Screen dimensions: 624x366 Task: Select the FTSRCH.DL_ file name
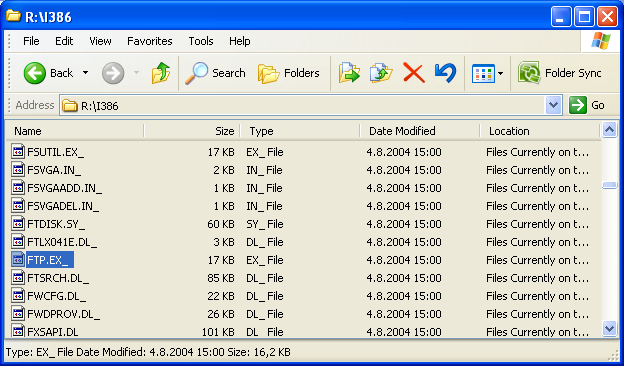pos(58,278)
